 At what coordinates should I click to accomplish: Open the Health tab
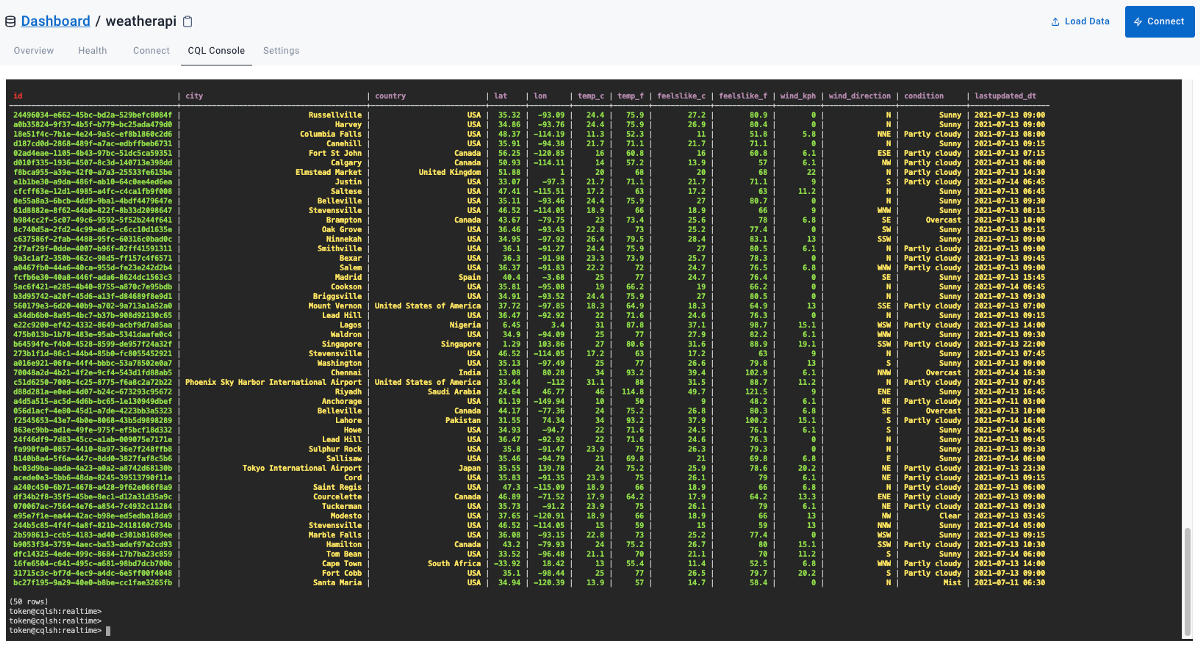coord(92,50)
